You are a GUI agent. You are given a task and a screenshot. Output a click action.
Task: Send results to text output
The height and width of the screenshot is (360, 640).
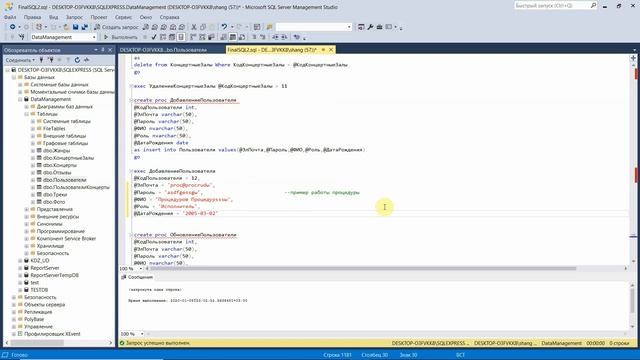click(224, 37)
